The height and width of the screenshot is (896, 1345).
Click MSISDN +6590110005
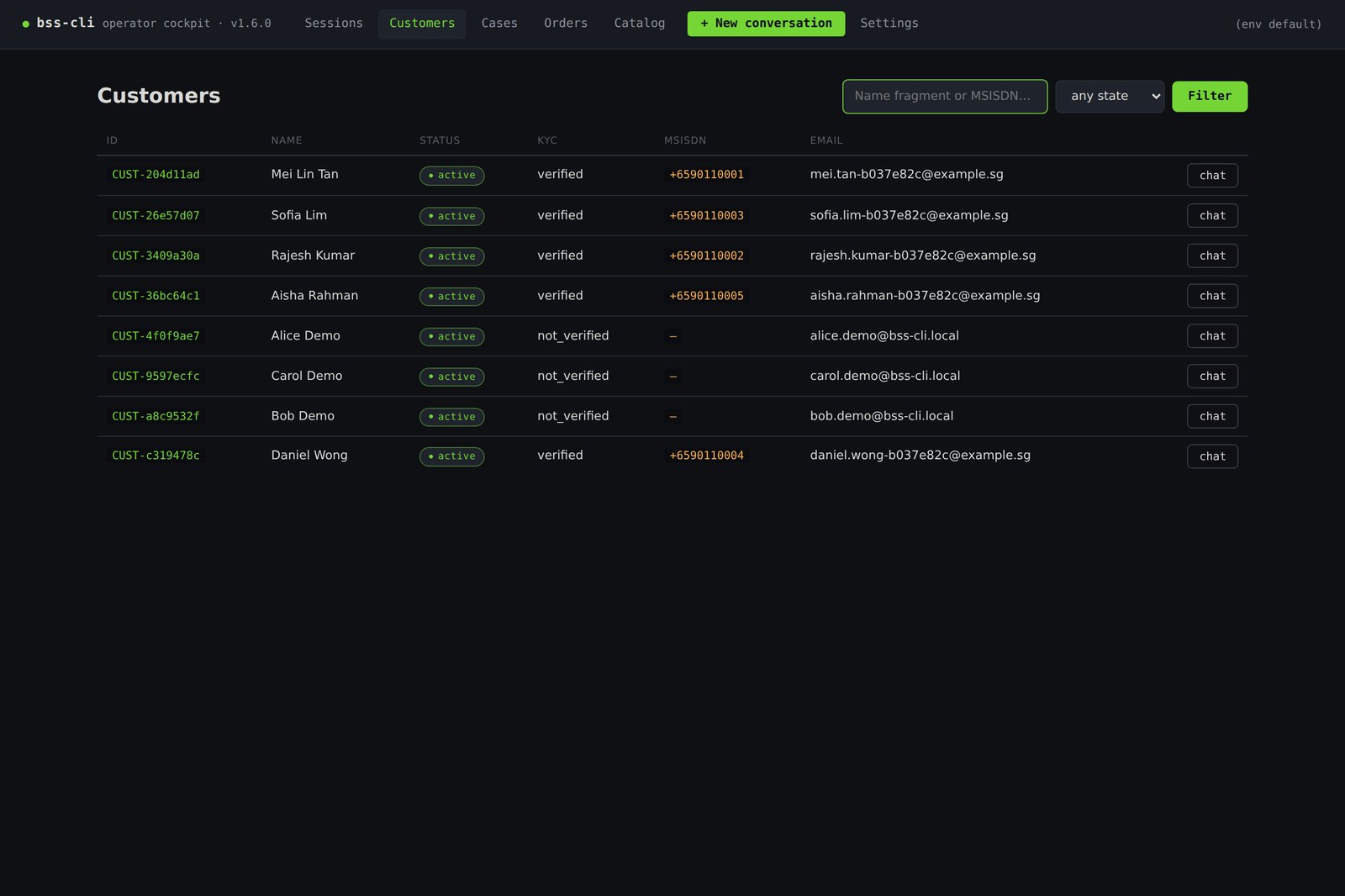pos(706,296)
